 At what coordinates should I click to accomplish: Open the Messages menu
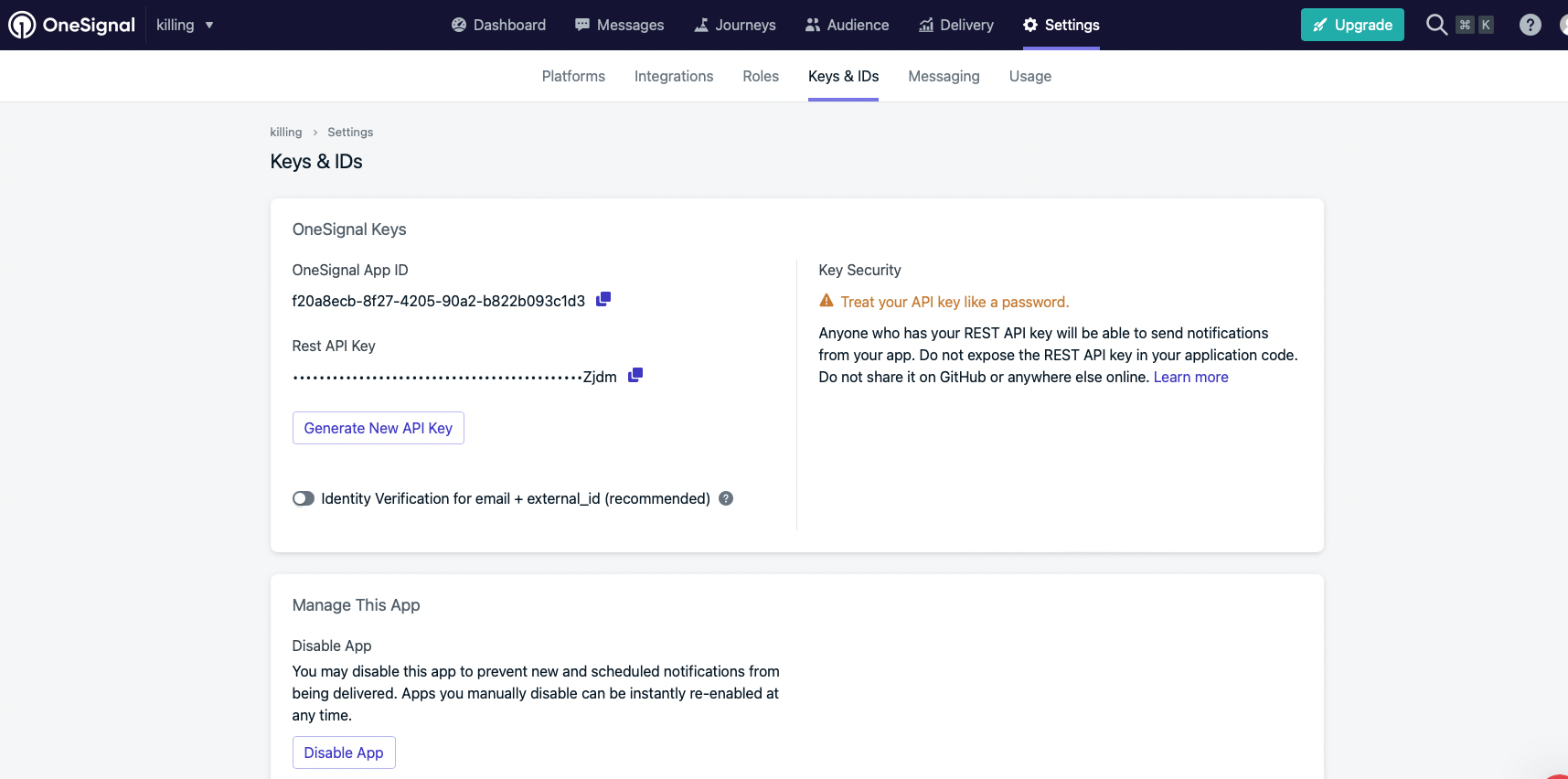tap(619, 25)
